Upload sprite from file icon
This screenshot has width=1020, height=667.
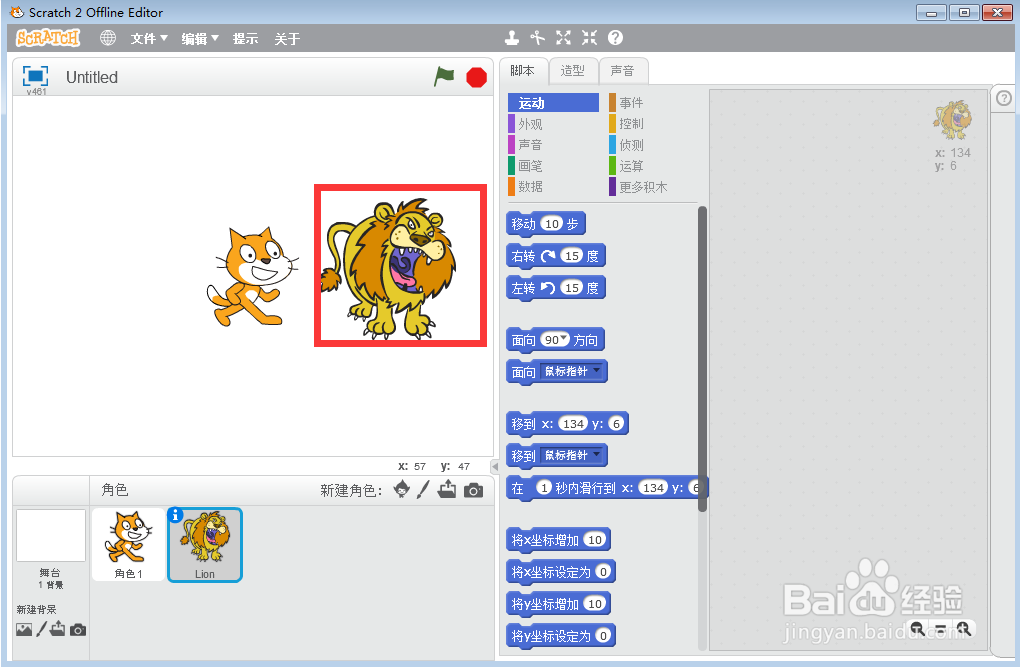tap(447, 489)
